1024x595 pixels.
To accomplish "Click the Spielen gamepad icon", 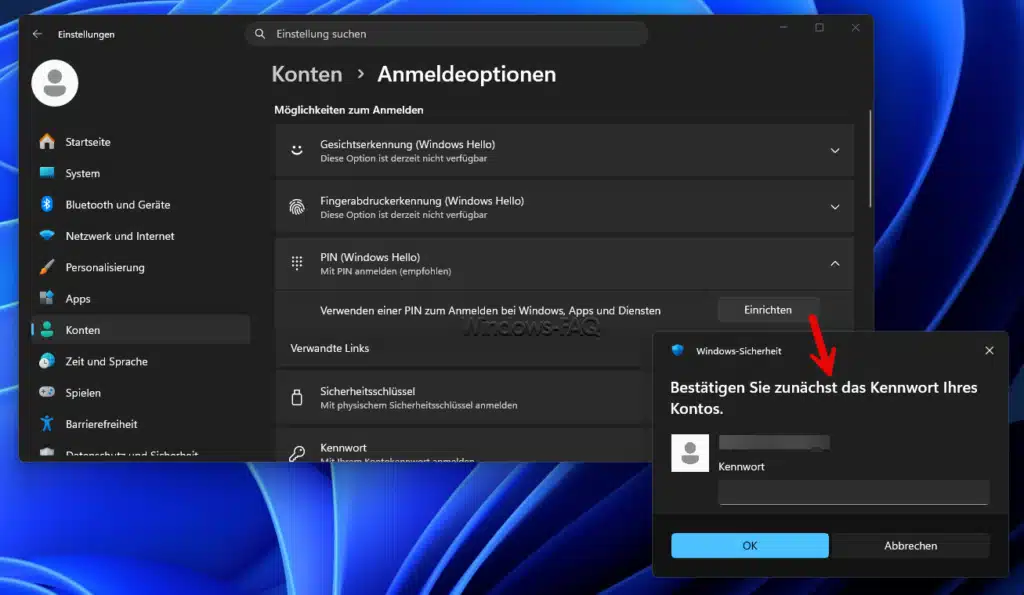I will 47,392.
